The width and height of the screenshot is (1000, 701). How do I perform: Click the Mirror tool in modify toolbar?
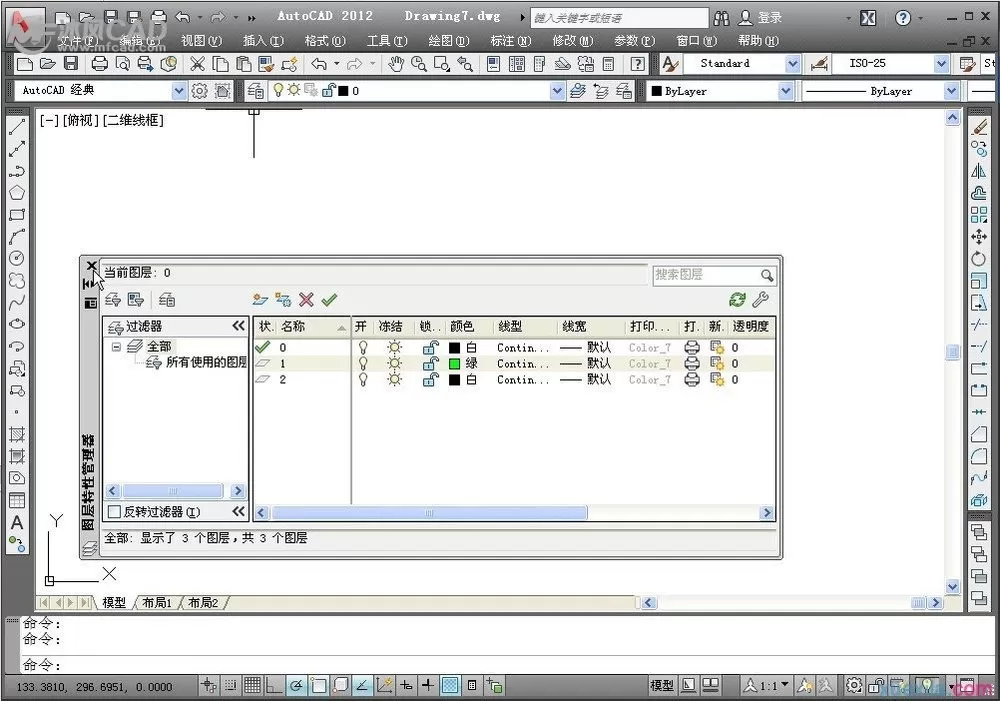click(x=979, y=171)
